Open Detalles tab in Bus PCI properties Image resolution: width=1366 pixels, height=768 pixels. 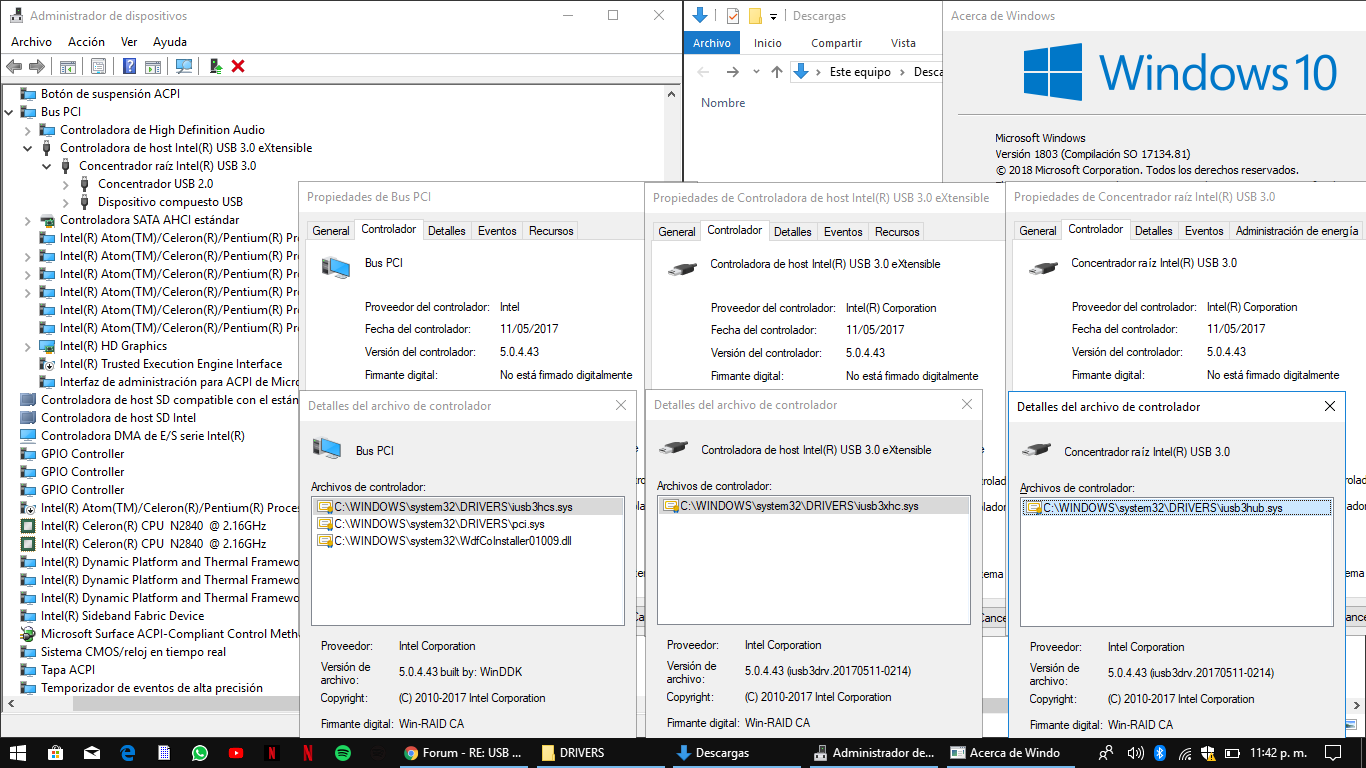coord(447,231)
